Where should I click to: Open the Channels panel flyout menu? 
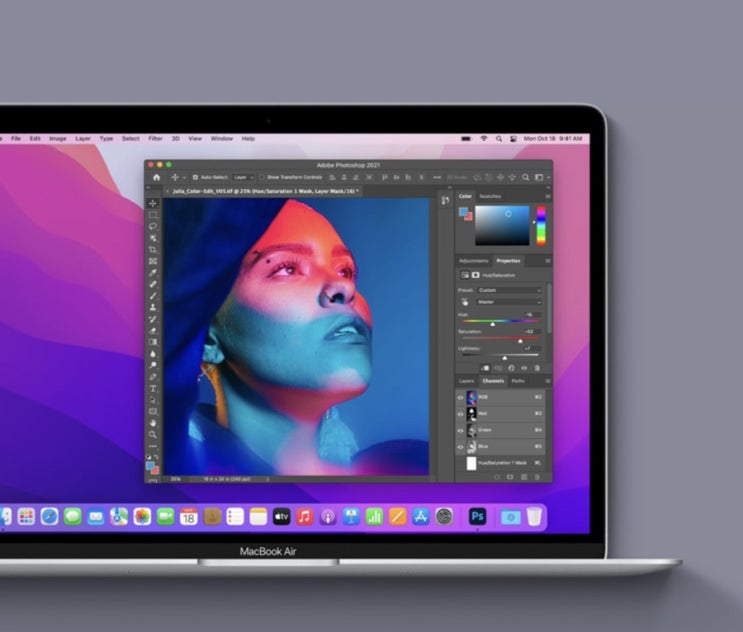click(x=547, y=381)
